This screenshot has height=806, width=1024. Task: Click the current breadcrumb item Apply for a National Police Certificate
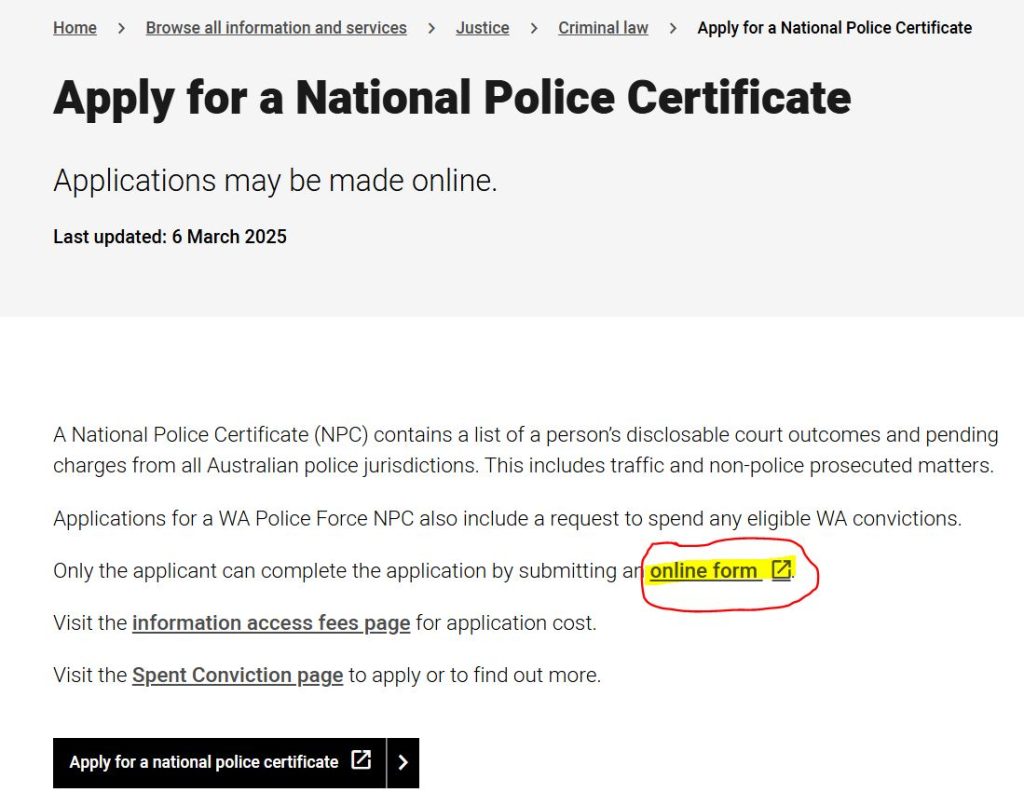click(x=834, y=28)
